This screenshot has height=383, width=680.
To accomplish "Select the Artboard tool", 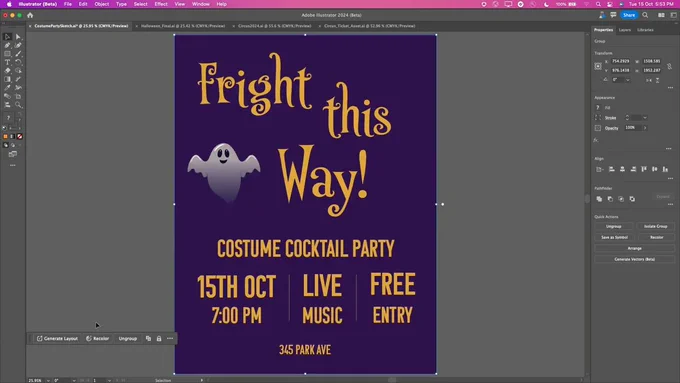I will (18, 96).
